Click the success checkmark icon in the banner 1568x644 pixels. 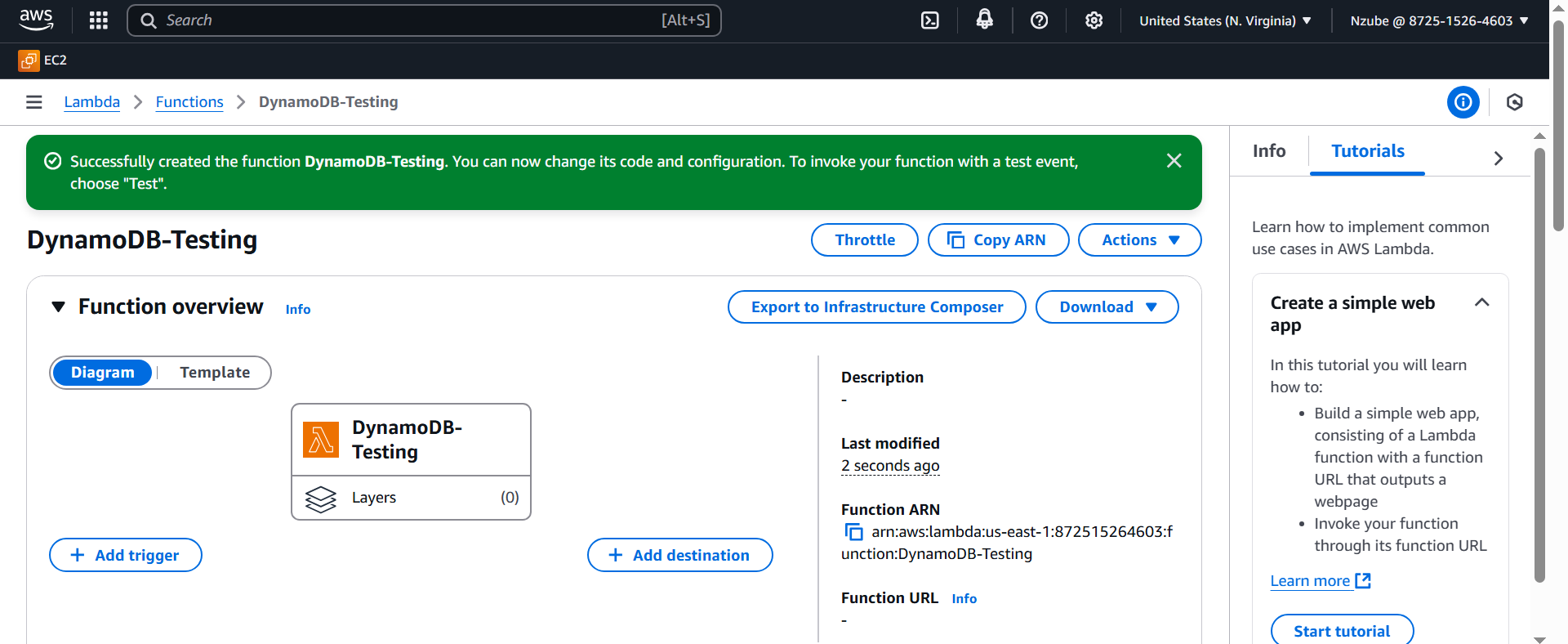pos(52,161)
